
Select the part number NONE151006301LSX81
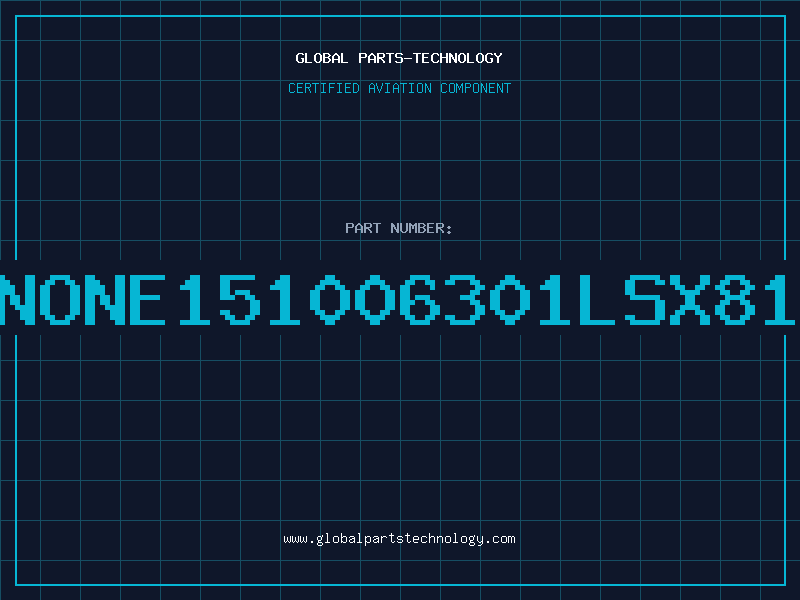(x=399, y=299)
